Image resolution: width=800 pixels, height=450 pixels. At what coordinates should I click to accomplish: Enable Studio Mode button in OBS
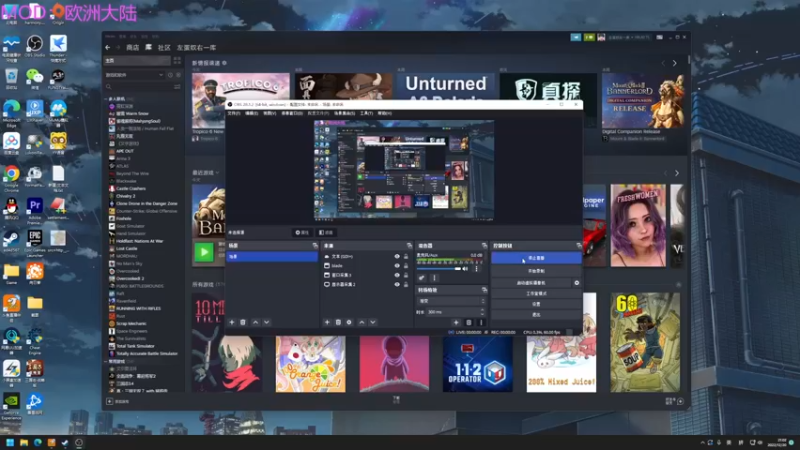(536, 293)
